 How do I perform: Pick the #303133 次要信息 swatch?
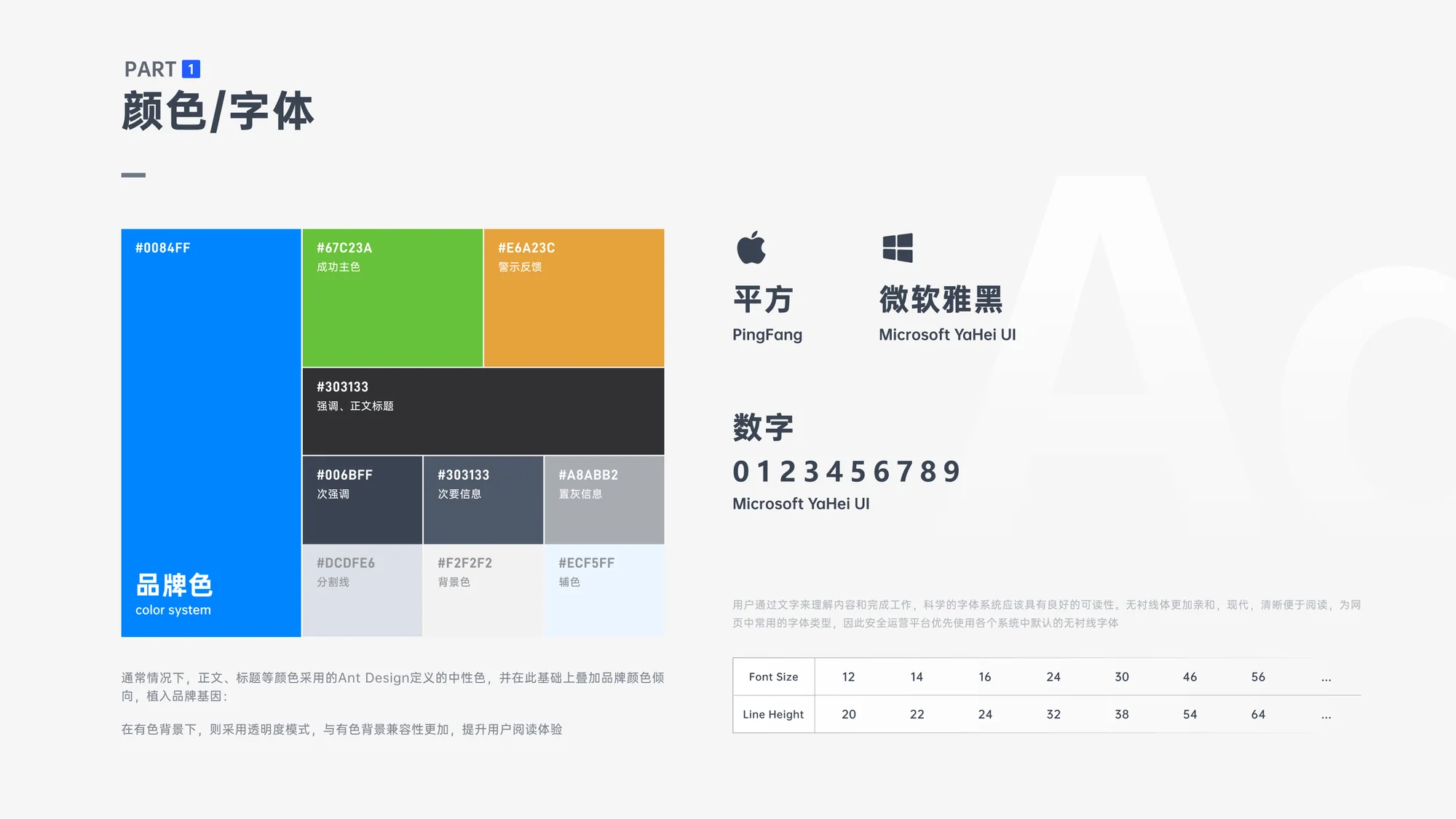click(x=483, y=500)
